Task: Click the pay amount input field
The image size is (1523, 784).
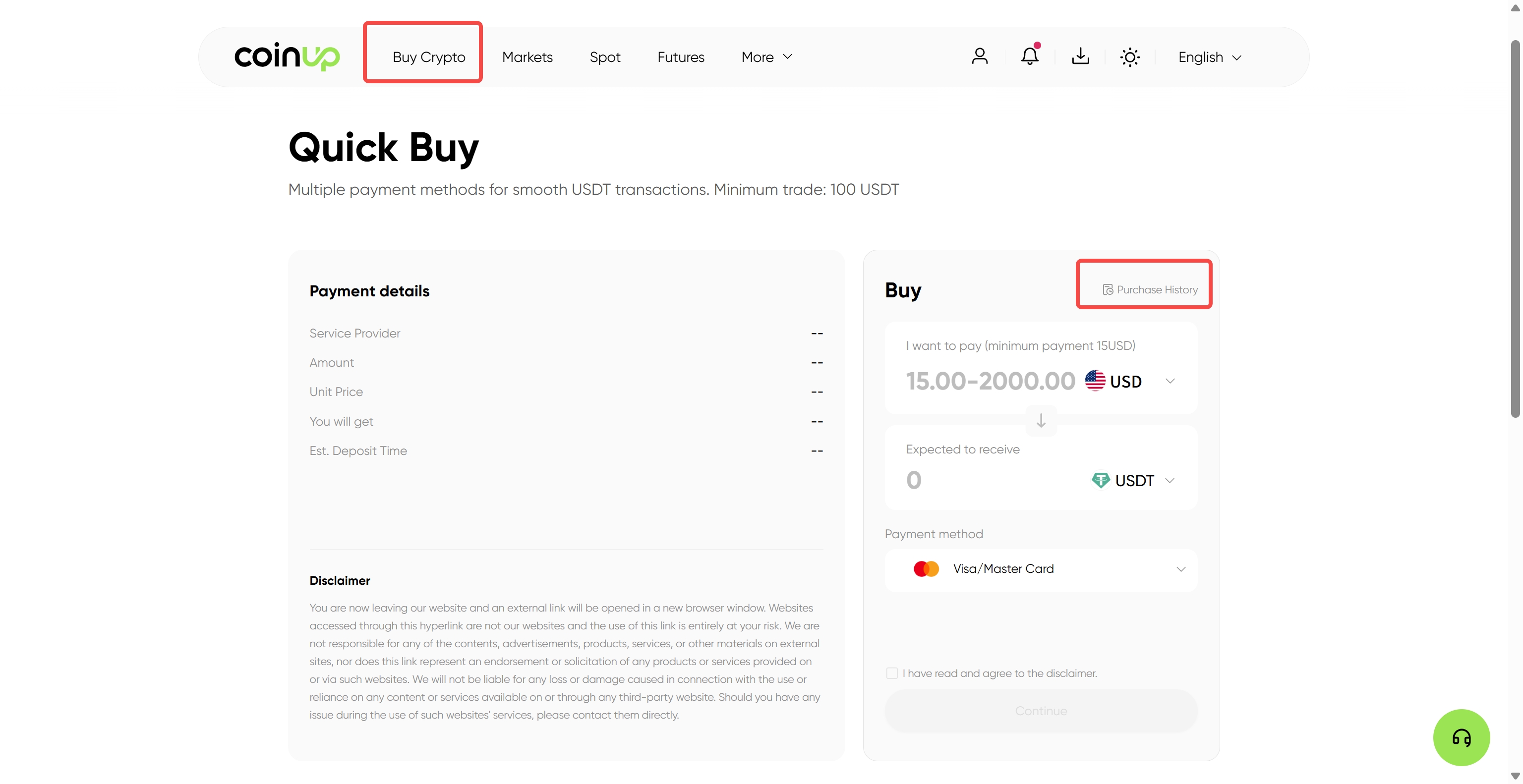Action: point(991,381)
